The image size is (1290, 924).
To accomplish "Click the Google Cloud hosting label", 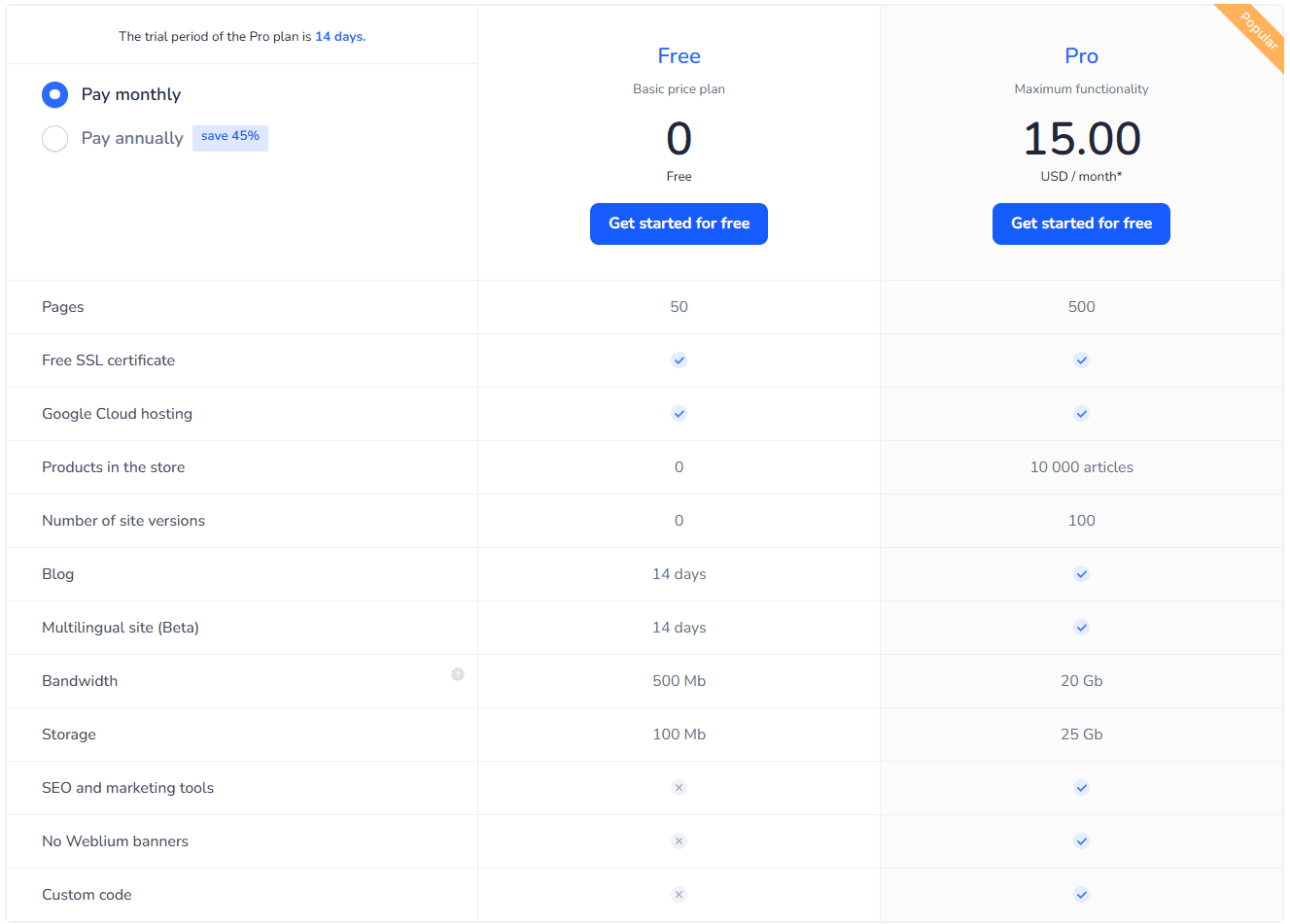I will click(118, 414).
